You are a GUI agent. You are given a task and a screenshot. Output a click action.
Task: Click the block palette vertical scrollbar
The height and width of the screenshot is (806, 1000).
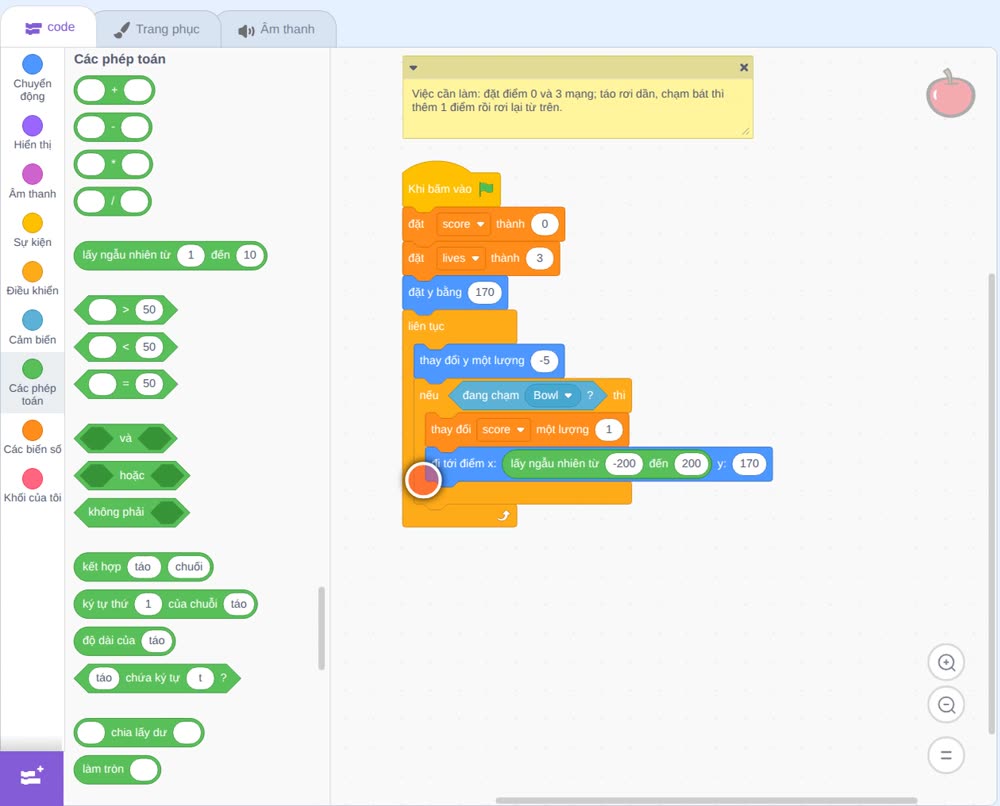pos(321,628)
